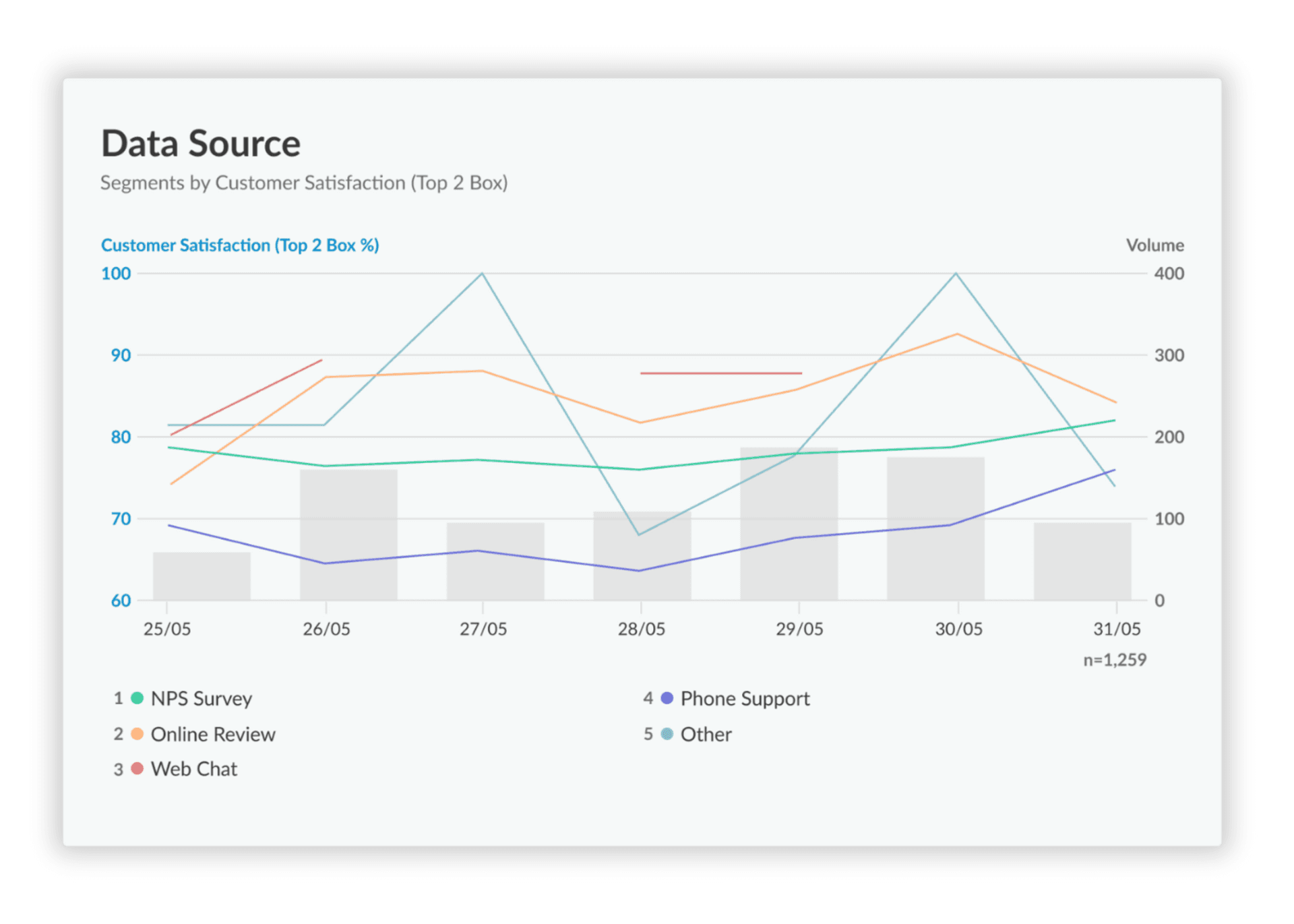Select the Online Review legend color dot
1294x924 pixels.
pyautogui.click(x=138, y=735)
